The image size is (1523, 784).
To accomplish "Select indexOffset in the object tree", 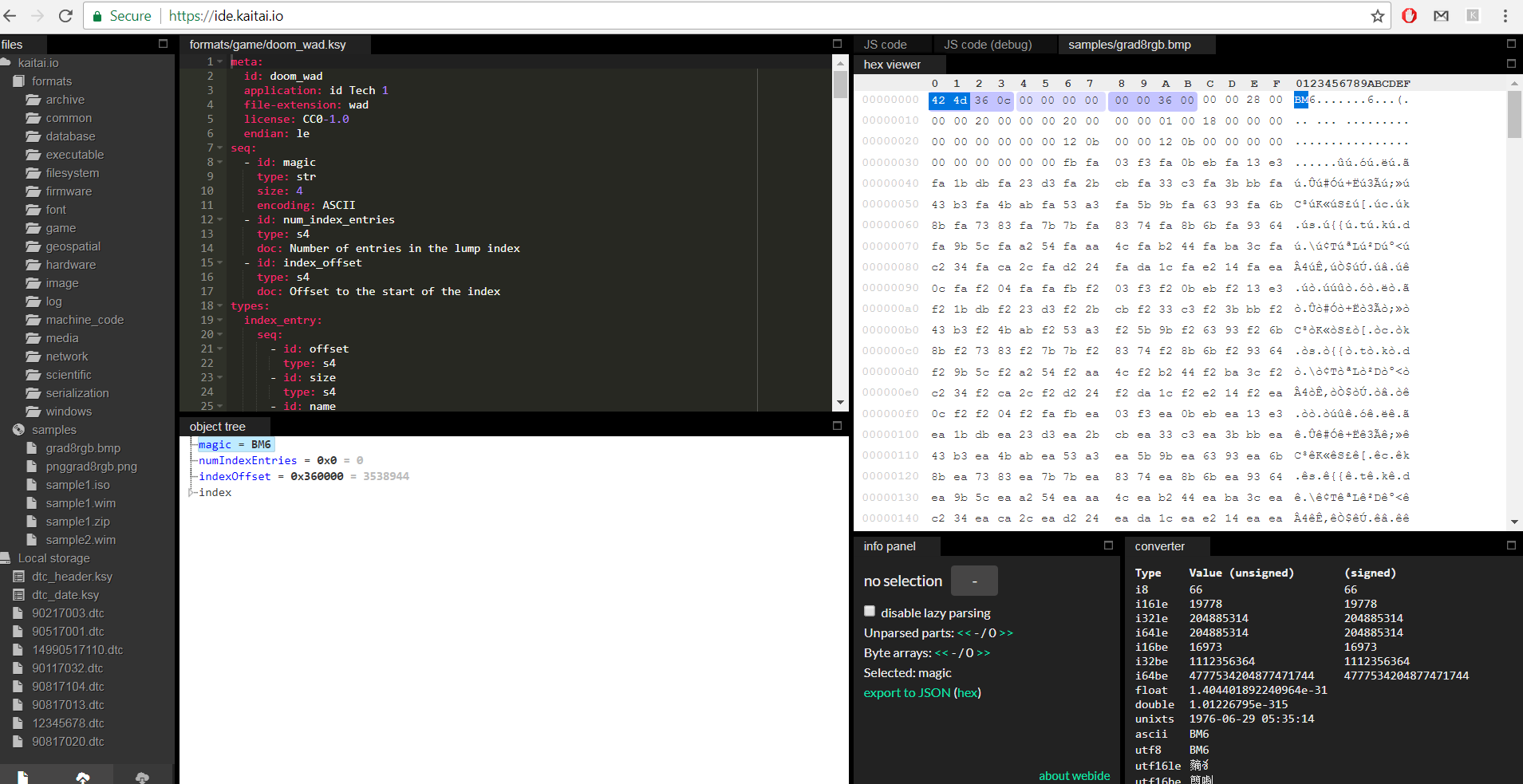I will 235,477.
